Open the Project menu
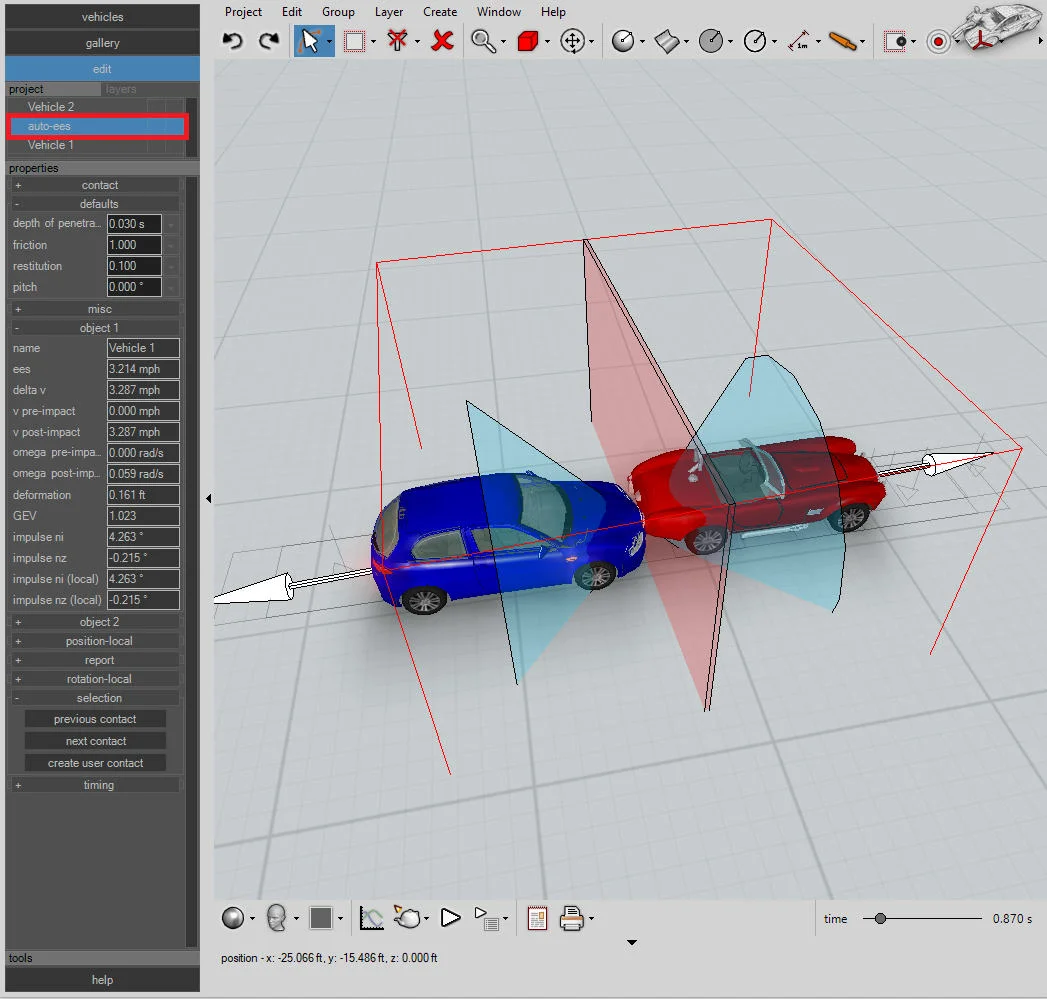1047x999 pixels. (243, 11)
